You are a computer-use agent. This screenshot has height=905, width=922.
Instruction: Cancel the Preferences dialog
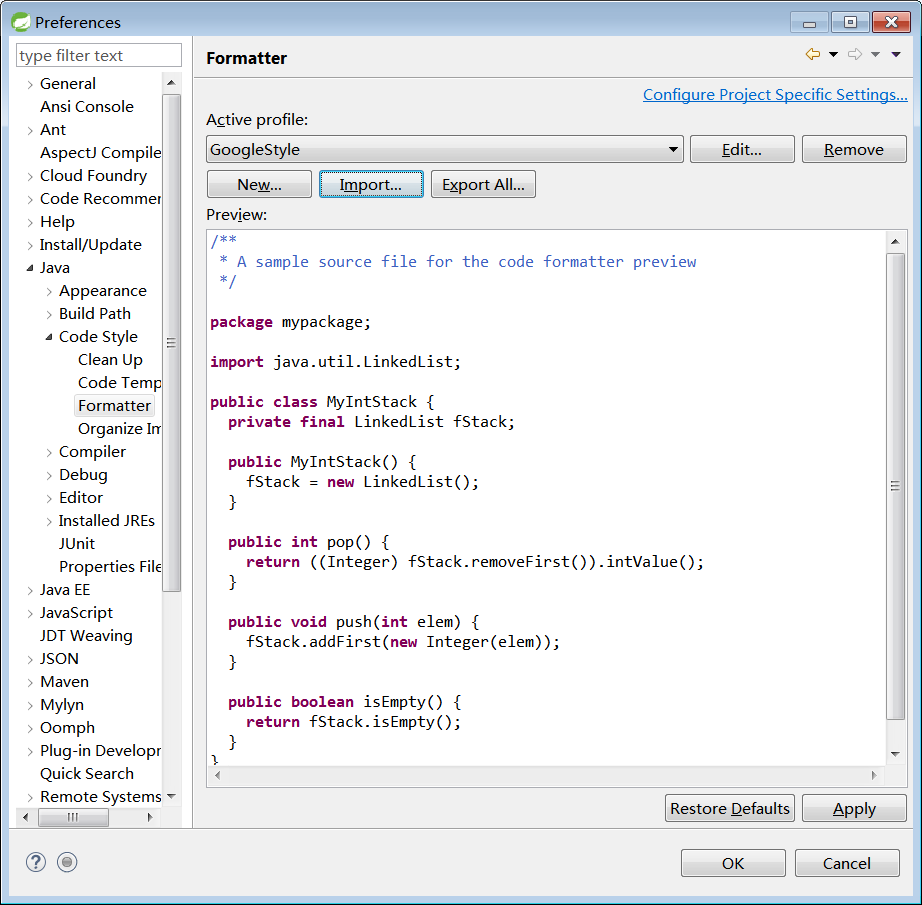click(847, 863)
